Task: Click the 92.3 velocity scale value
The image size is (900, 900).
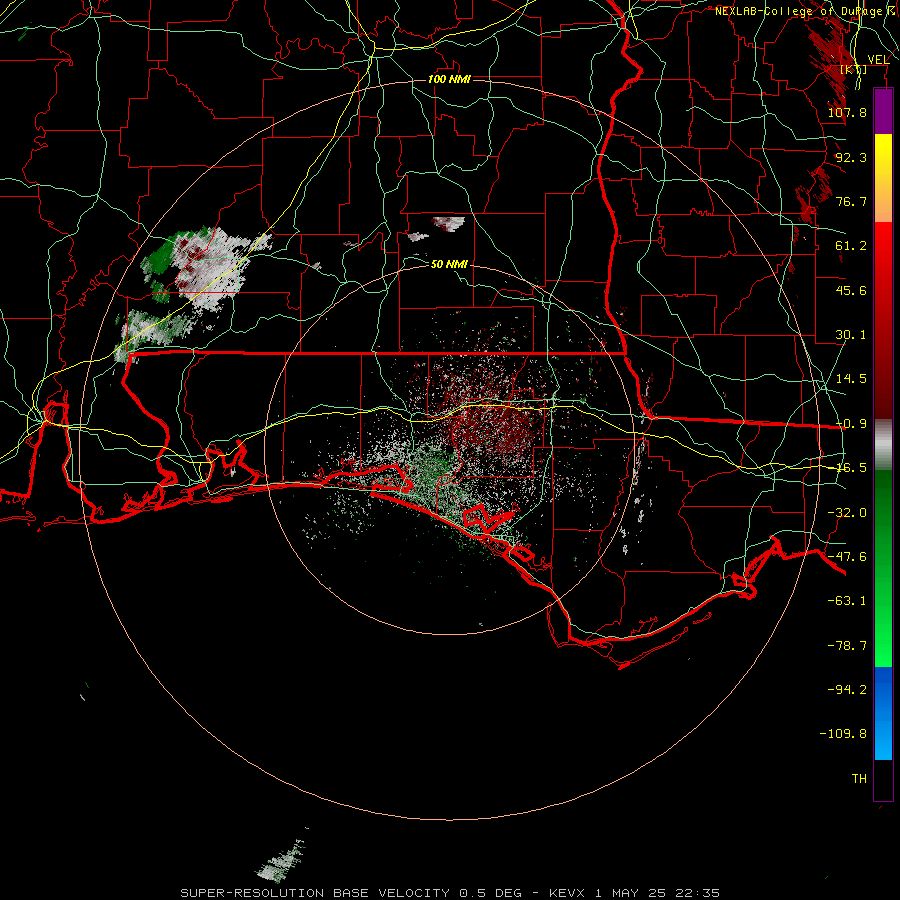Action: pyautogui.click(x=851, y=157)
